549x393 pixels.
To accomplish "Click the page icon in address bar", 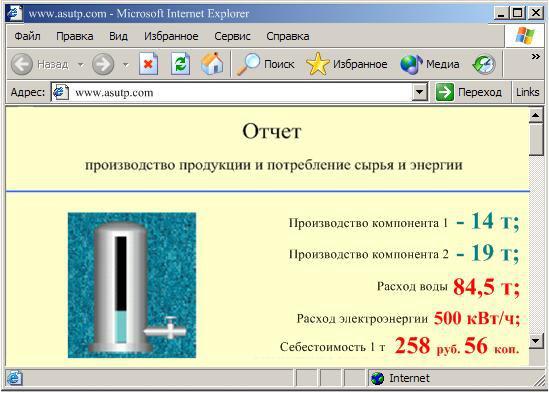I will (x=61, y=92).
